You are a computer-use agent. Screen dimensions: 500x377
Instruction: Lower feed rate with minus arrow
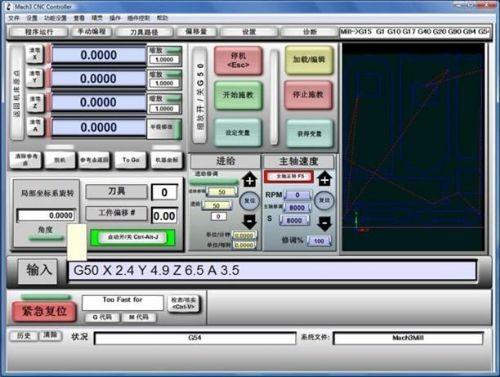[249, 222]
